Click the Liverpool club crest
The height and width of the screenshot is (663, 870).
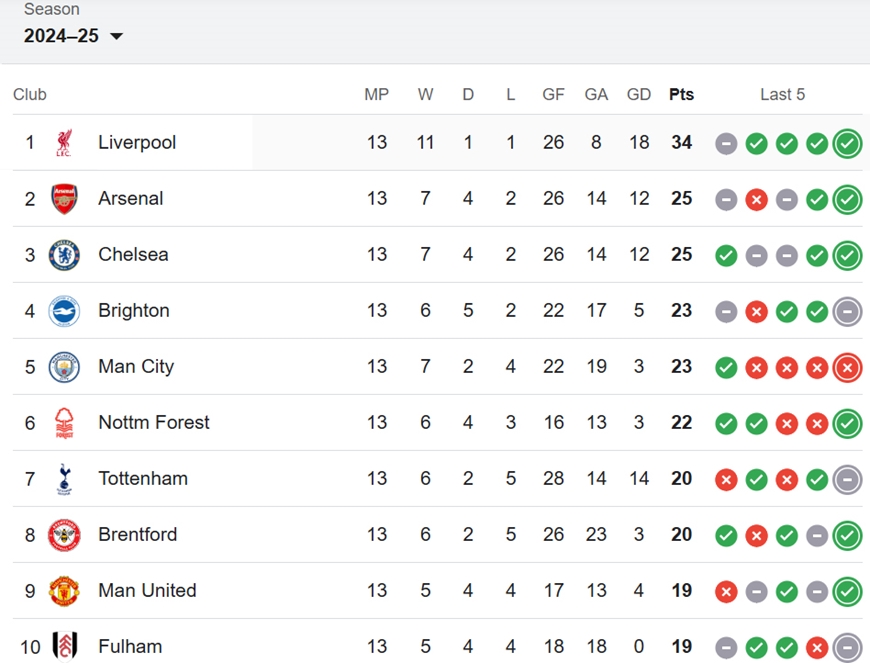point(64,143)
